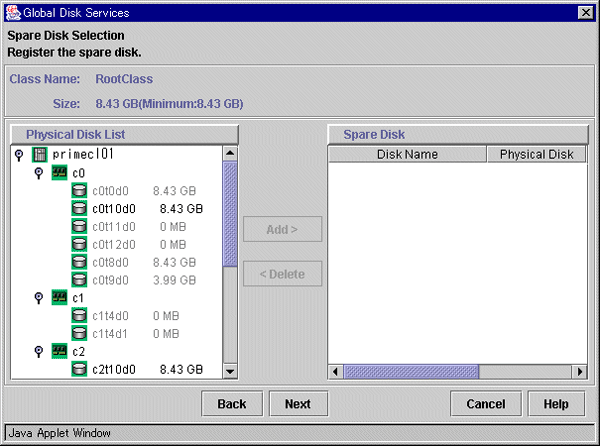Click the Spare Disk table scroll left arrow
The image size is (600, 446).
pyautogui.click(x=336, y=371)
